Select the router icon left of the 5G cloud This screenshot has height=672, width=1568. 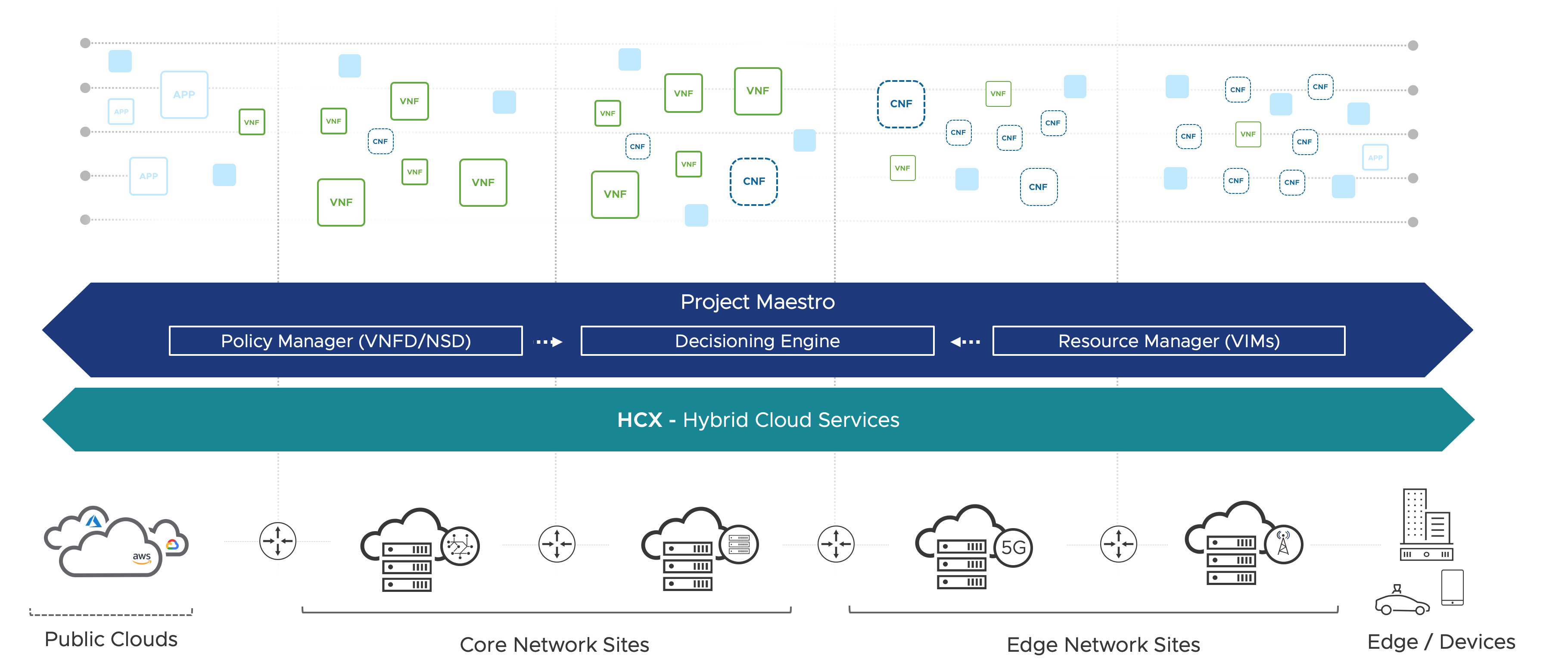(x=835, y=544)
